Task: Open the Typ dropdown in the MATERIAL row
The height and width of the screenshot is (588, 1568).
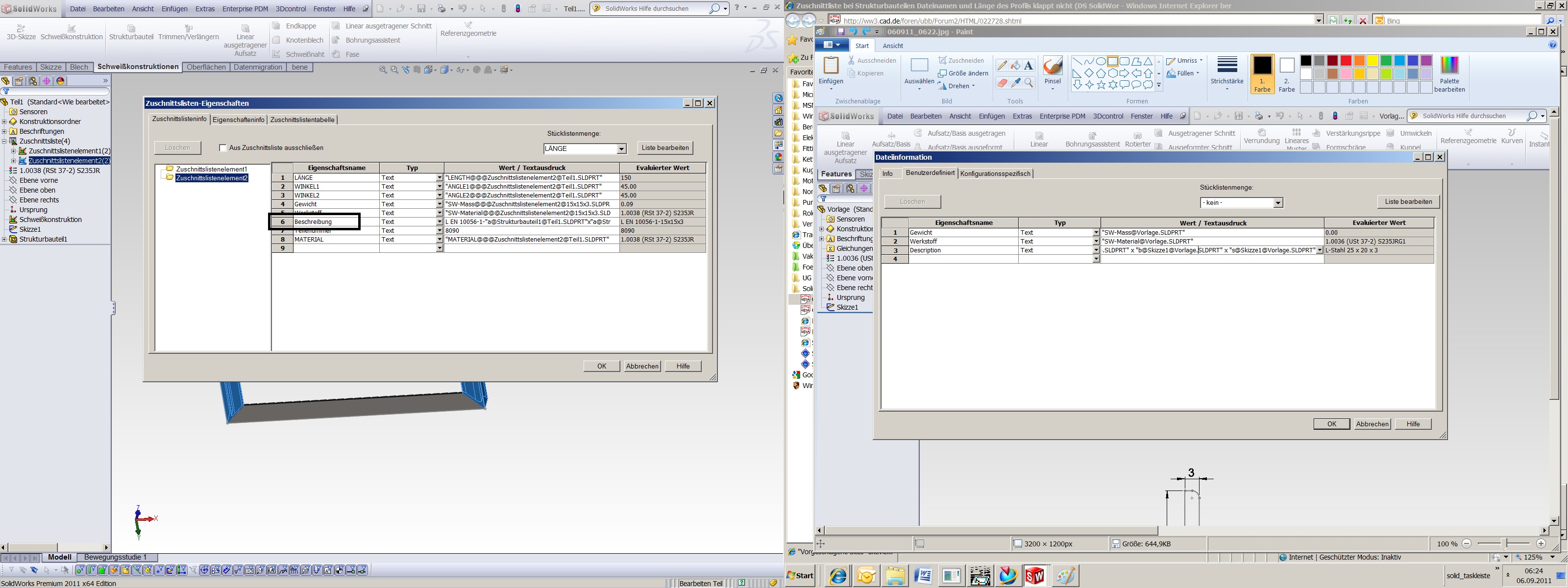Action: coord(439,240)
